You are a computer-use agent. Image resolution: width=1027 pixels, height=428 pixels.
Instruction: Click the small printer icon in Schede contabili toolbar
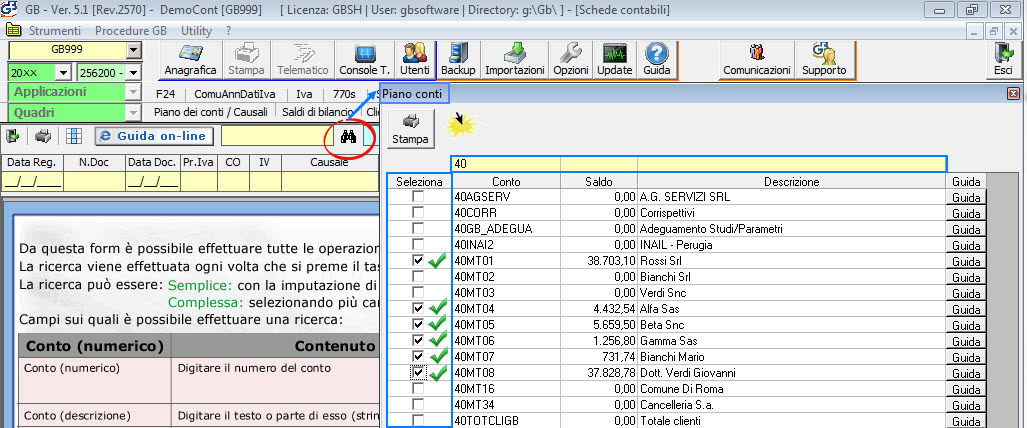coord(43,136)
